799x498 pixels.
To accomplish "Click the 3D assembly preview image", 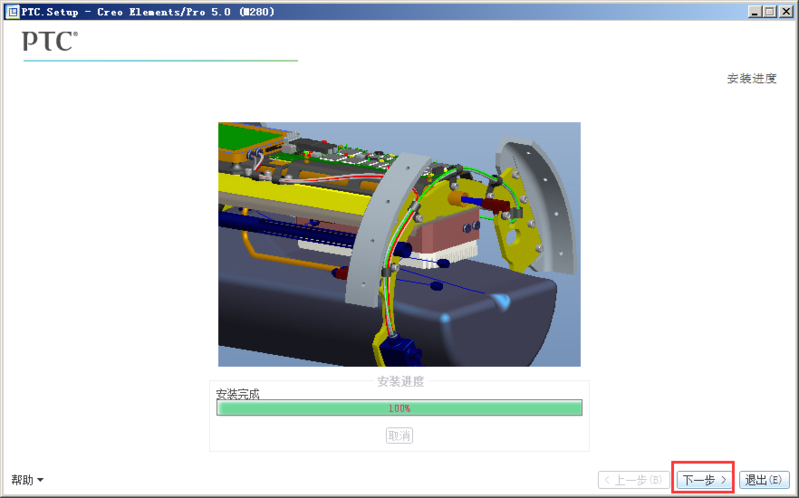I will 399,244.
